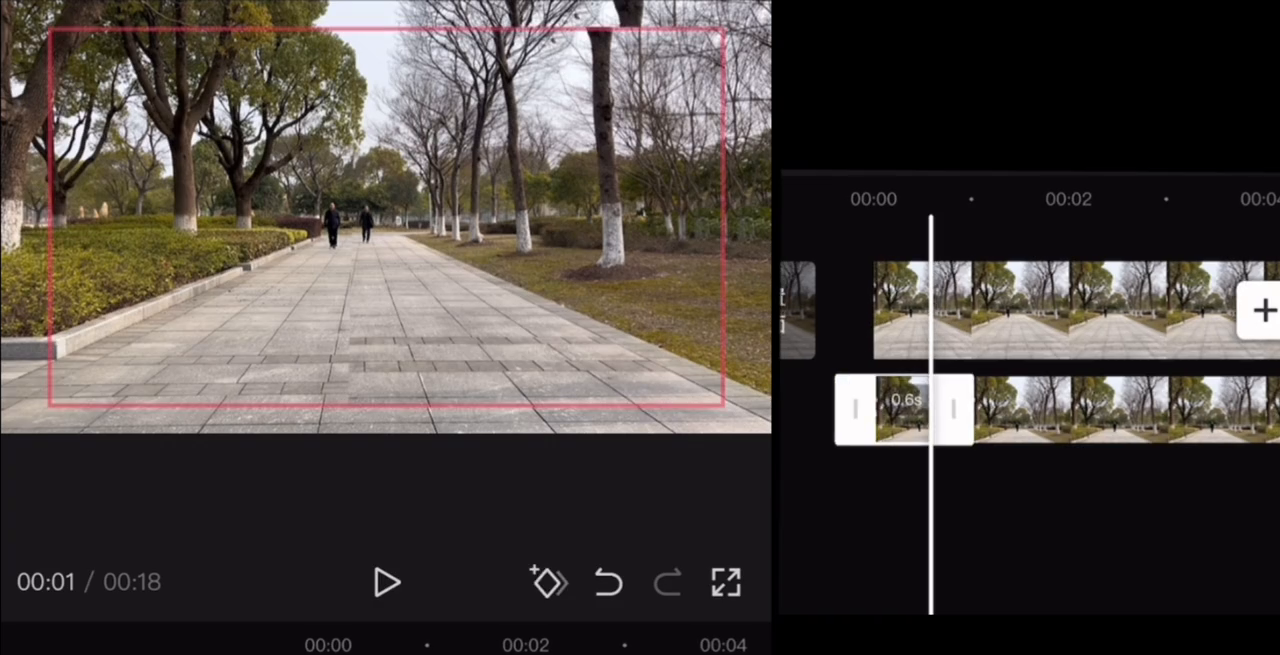Expand the preview to fullscreen
Screen dimensions: 1280x655
[x=726, y=582]
